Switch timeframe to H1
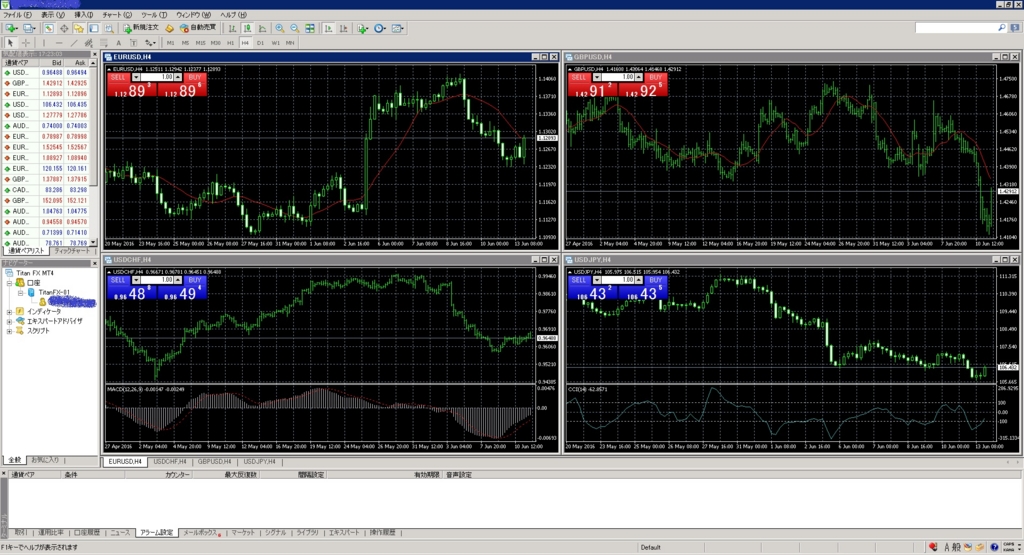 tap(231, 42)
